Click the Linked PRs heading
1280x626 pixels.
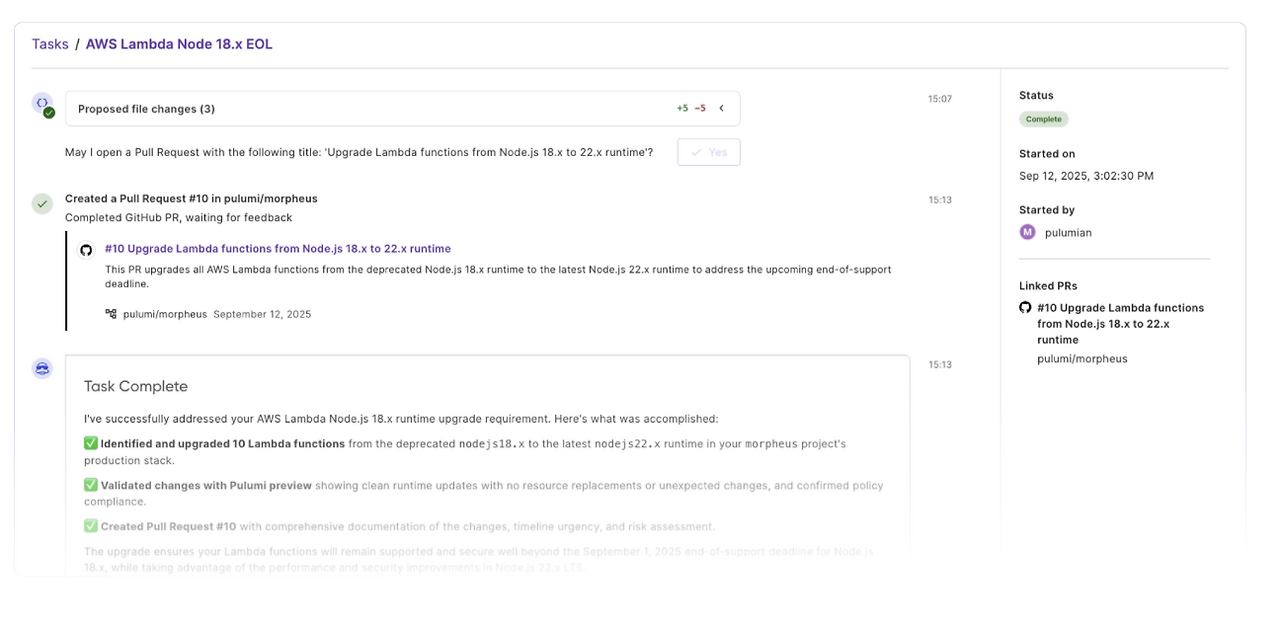coord(1048,286)
